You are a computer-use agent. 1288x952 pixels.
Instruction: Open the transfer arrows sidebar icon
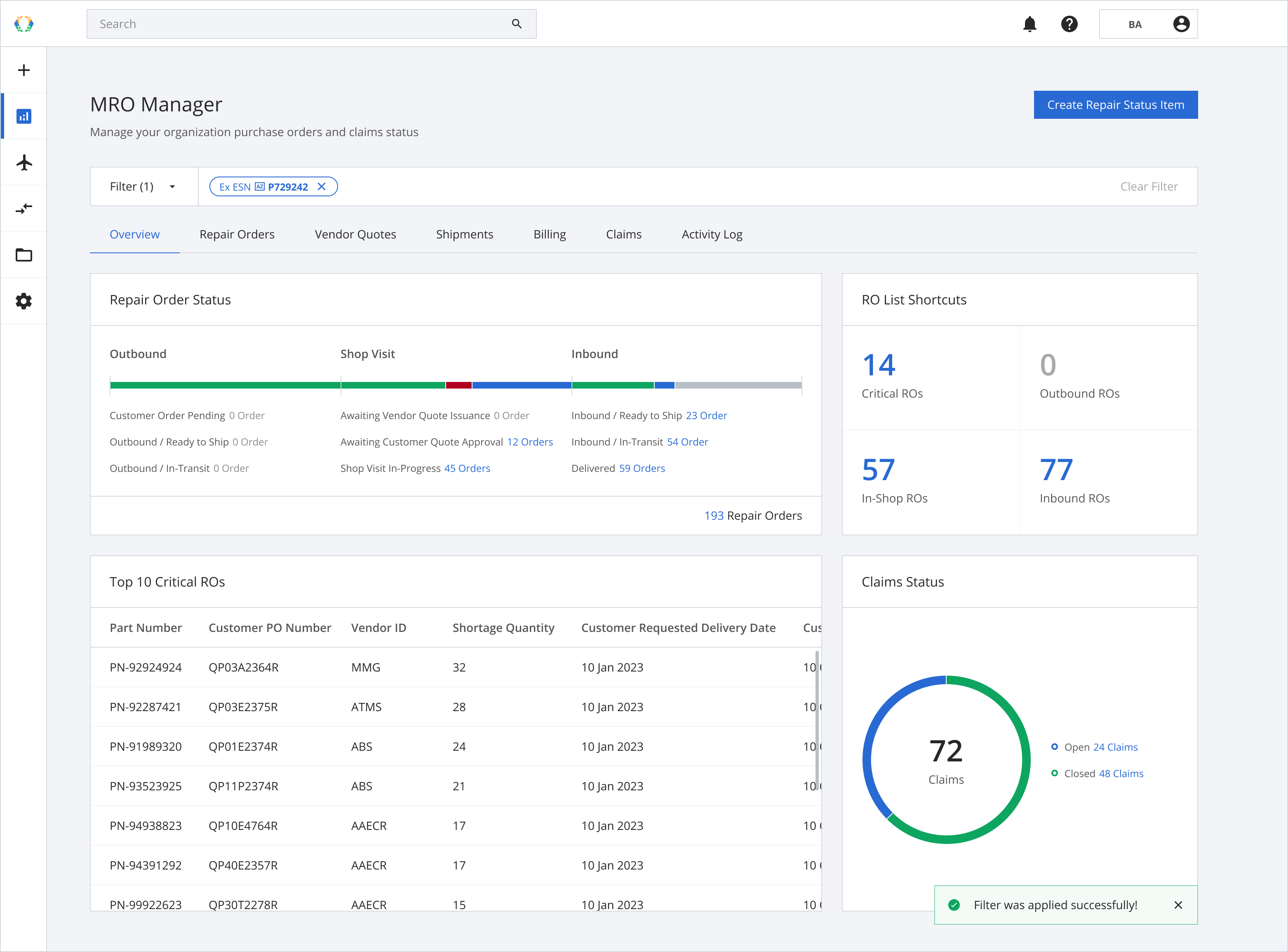24,209
